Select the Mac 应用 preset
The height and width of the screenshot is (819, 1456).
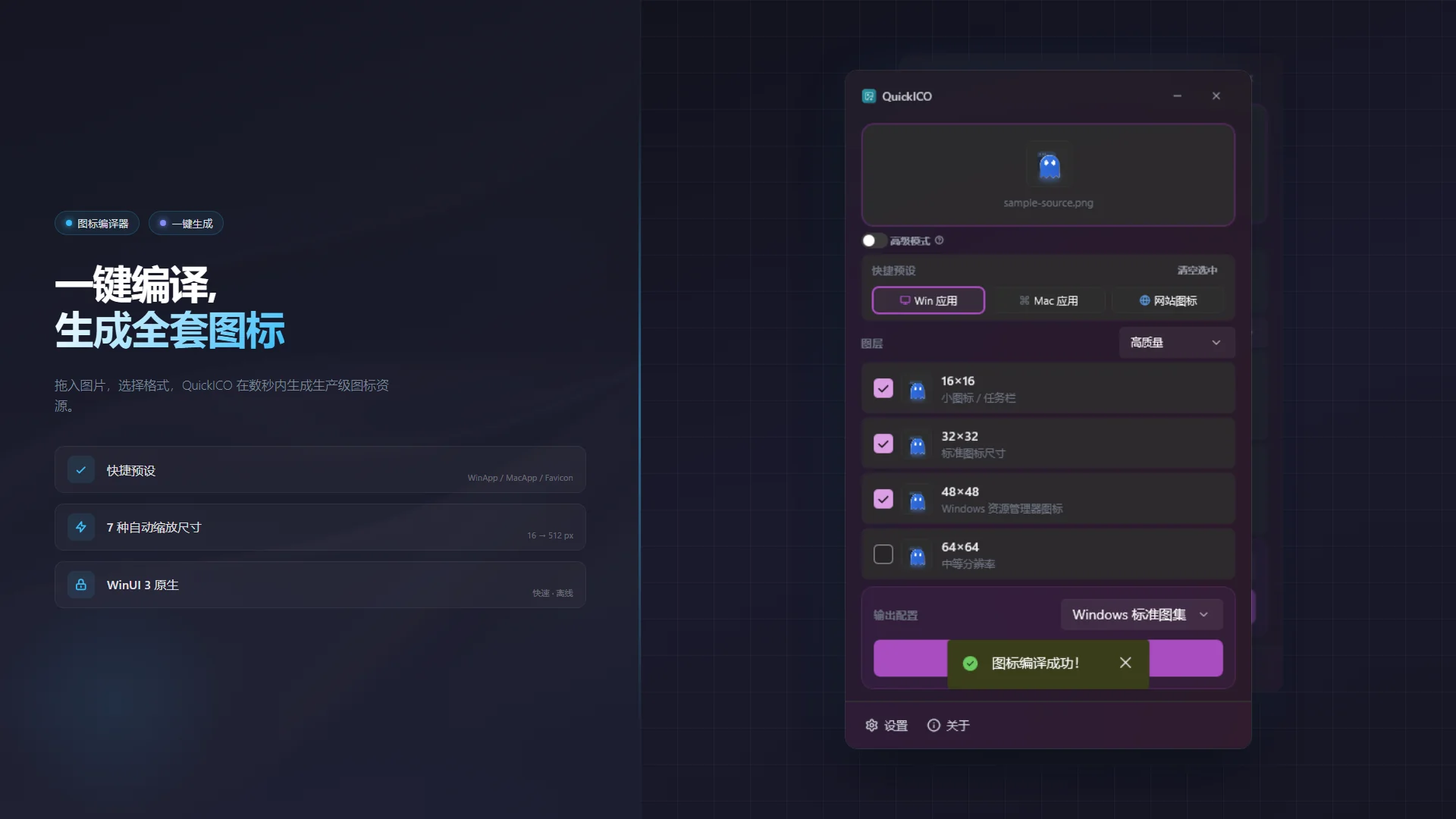(1048, 300)
